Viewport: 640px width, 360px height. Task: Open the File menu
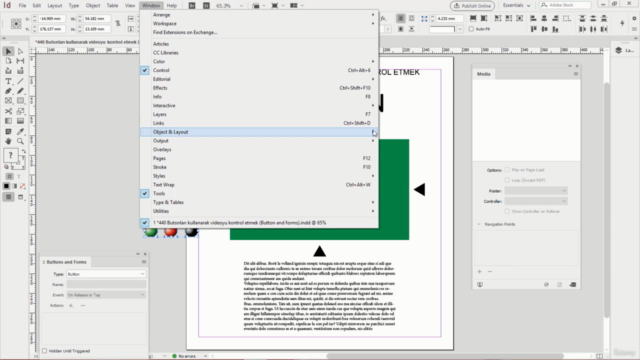pos(22,5)
